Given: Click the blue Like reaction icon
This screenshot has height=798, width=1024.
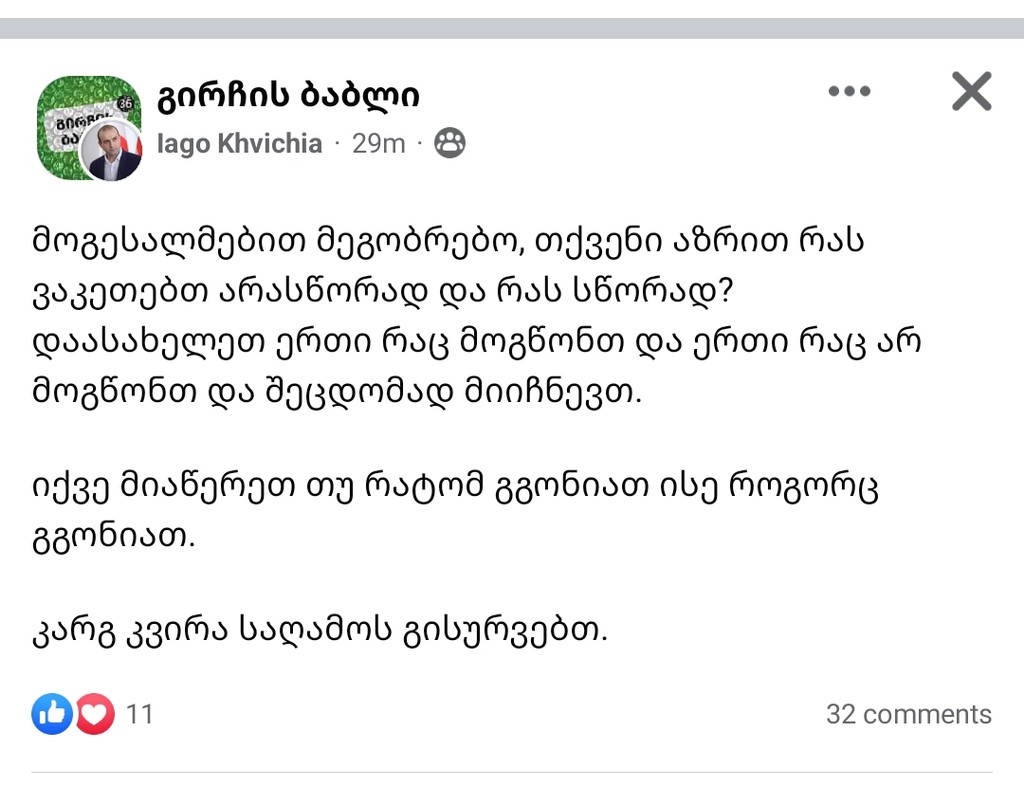Looking at the screenshot, I should [51, 714].
